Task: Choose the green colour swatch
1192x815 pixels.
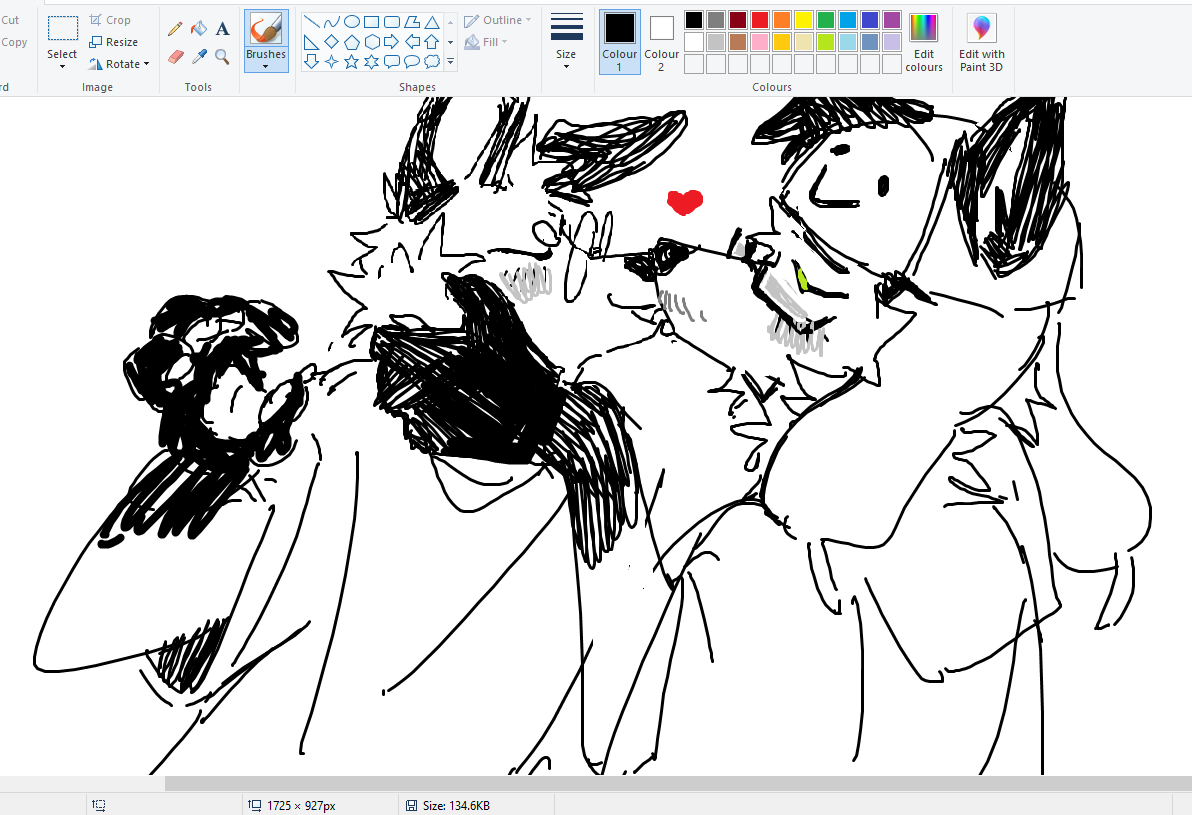Action: (826, 20)
